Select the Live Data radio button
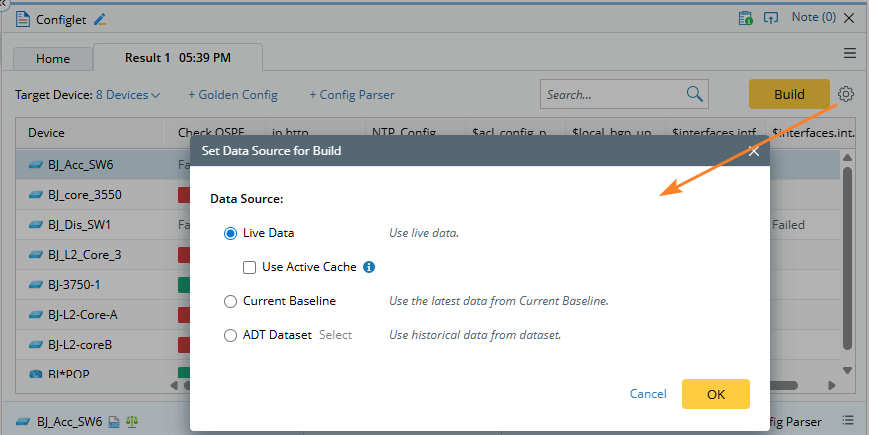Image resolution: width=869 pixels, height=435 pixels. coord(231,233)
